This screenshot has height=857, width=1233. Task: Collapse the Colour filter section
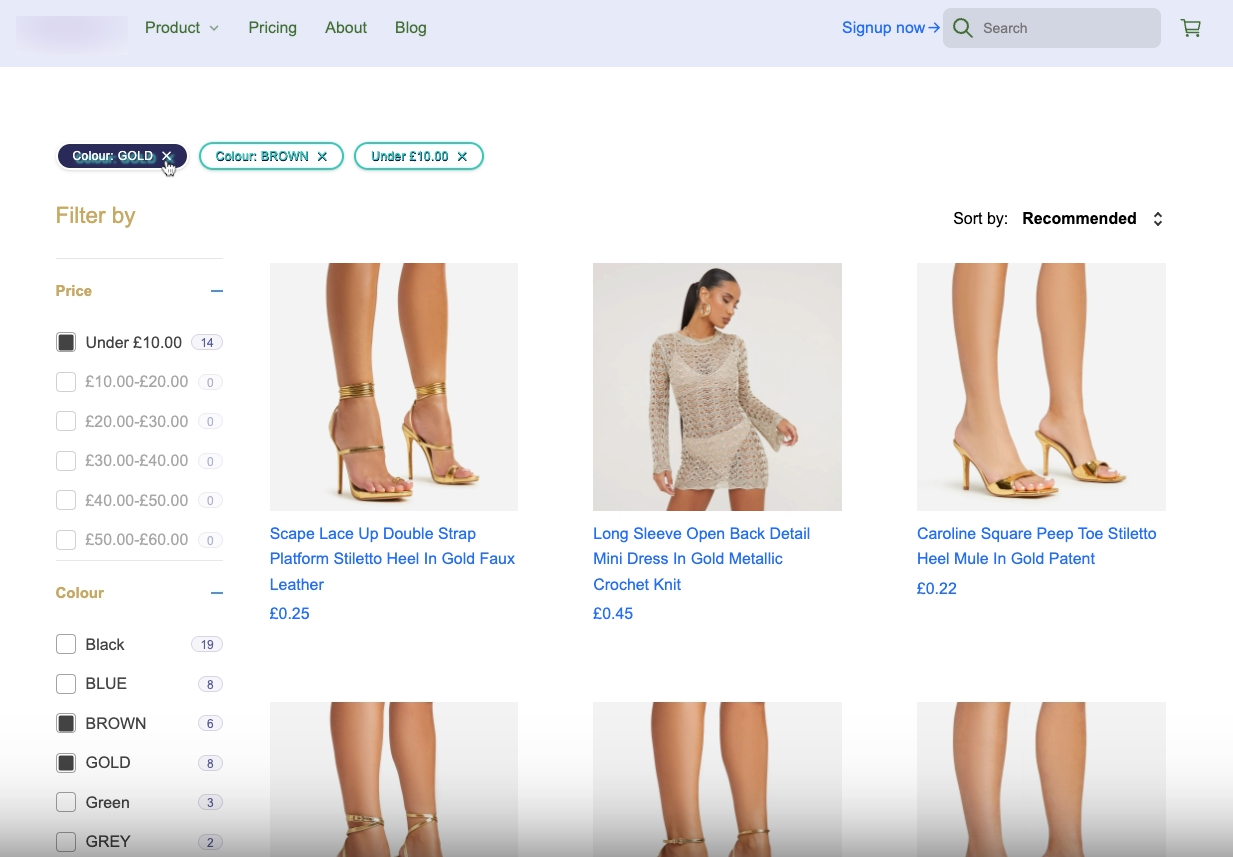[x=216, y=593]
